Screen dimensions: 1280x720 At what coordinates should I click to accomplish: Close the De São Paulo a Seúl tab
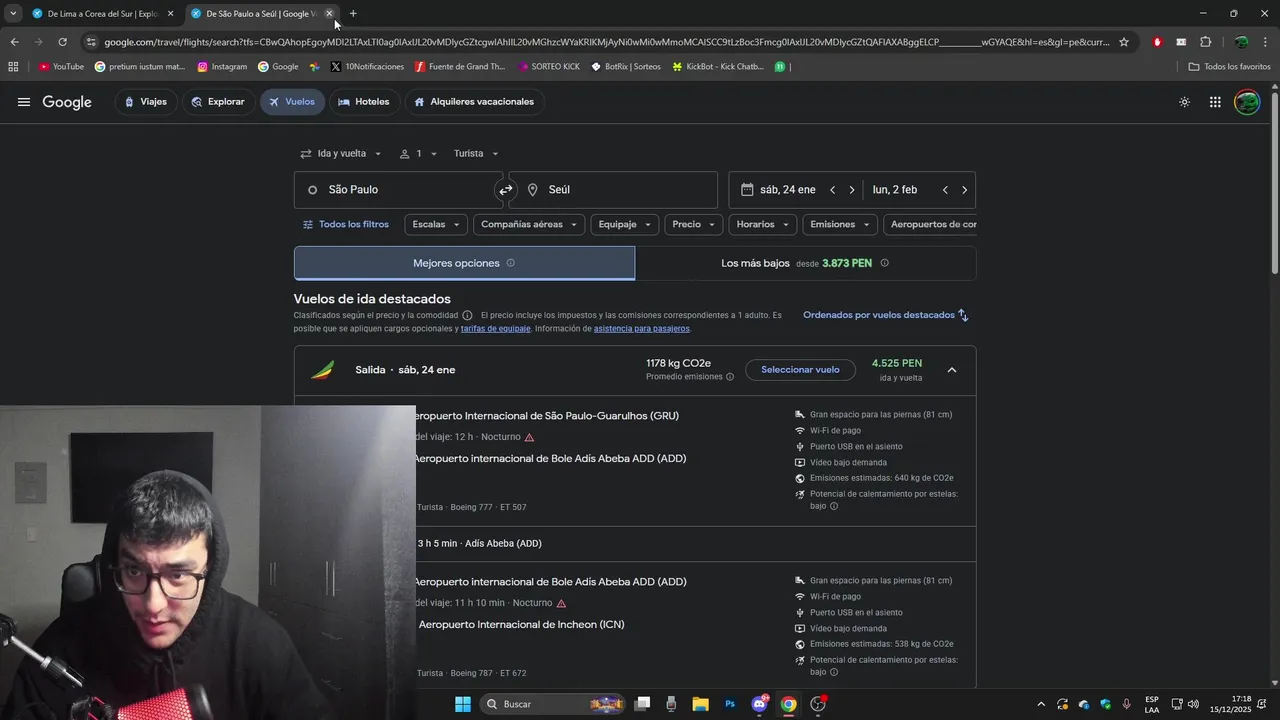(x=329, y=14)
